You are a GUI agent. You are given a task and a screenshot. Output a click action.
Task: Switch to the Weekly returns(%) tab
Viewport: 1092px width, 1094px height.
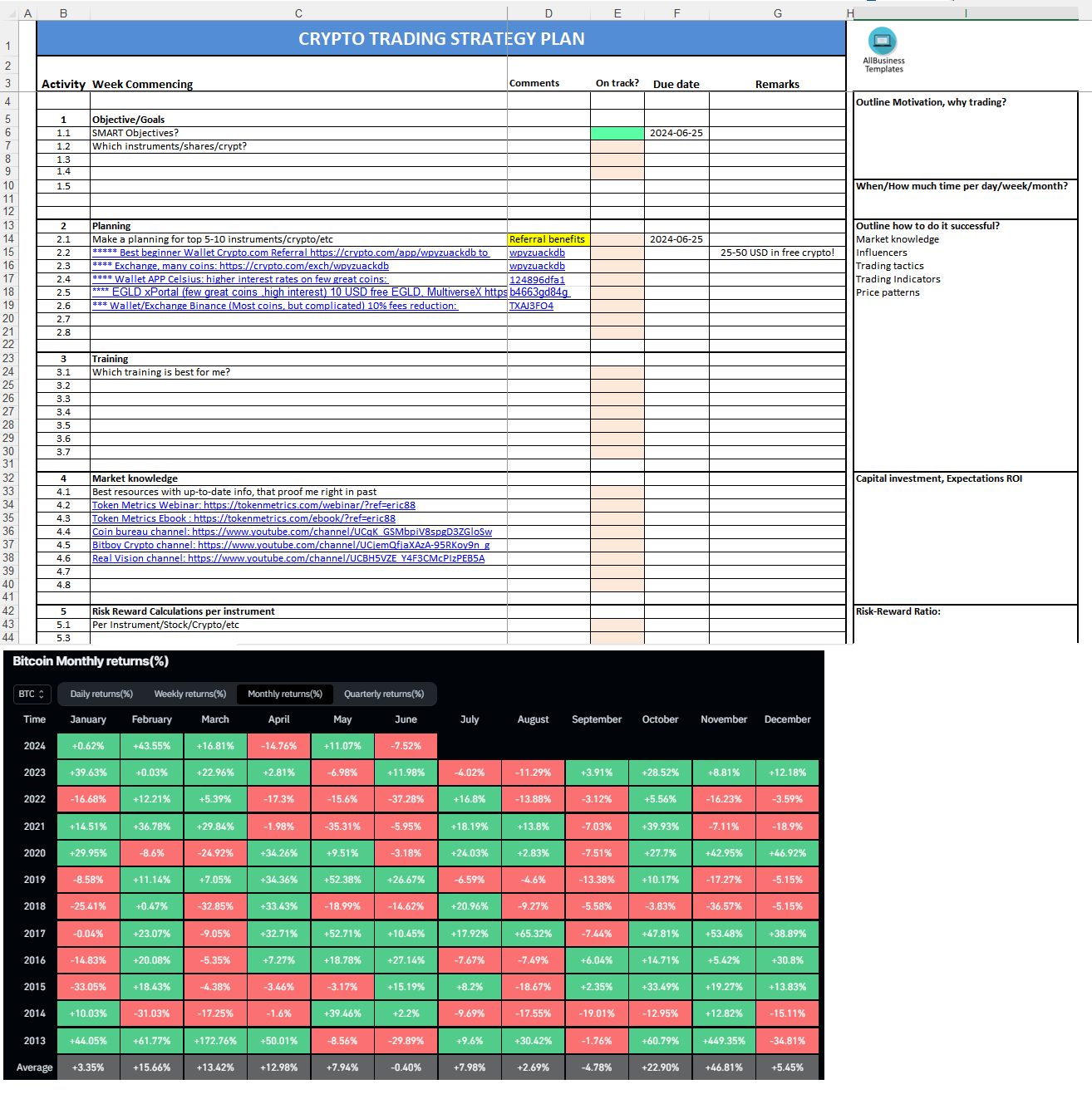tap(189, 694)
